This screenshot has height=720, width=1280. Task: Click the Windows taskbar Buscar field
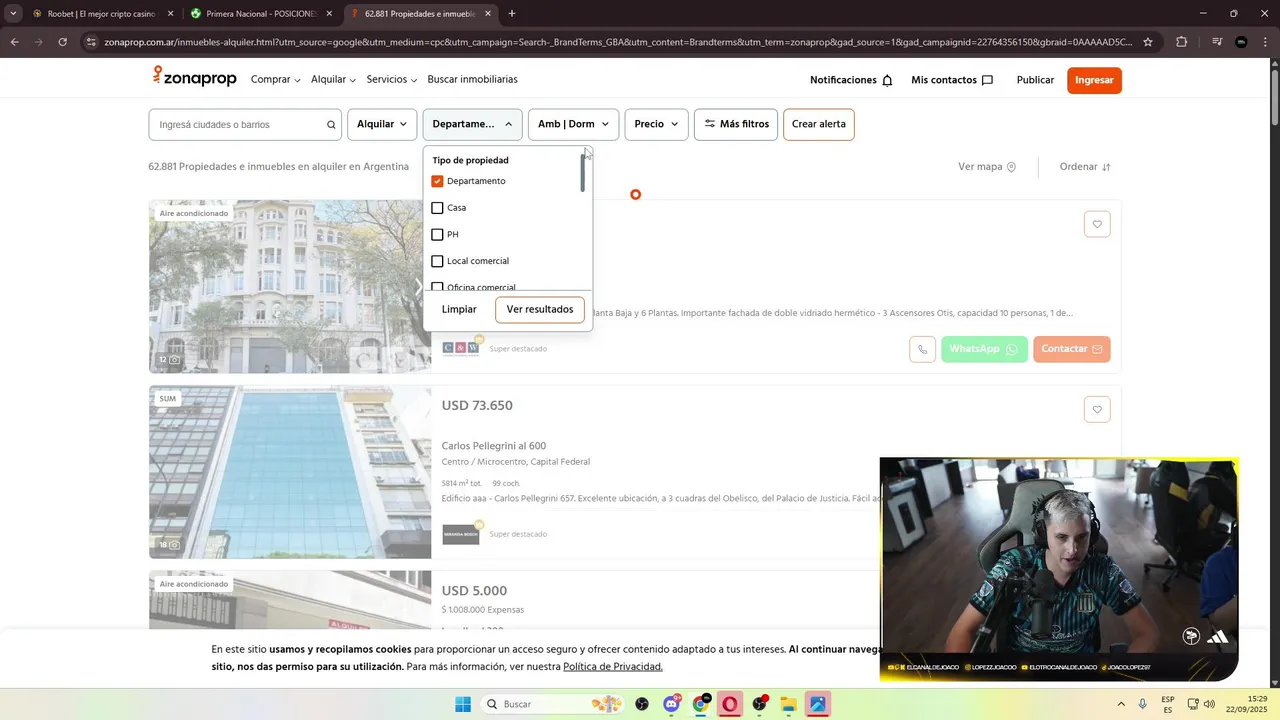553,704
